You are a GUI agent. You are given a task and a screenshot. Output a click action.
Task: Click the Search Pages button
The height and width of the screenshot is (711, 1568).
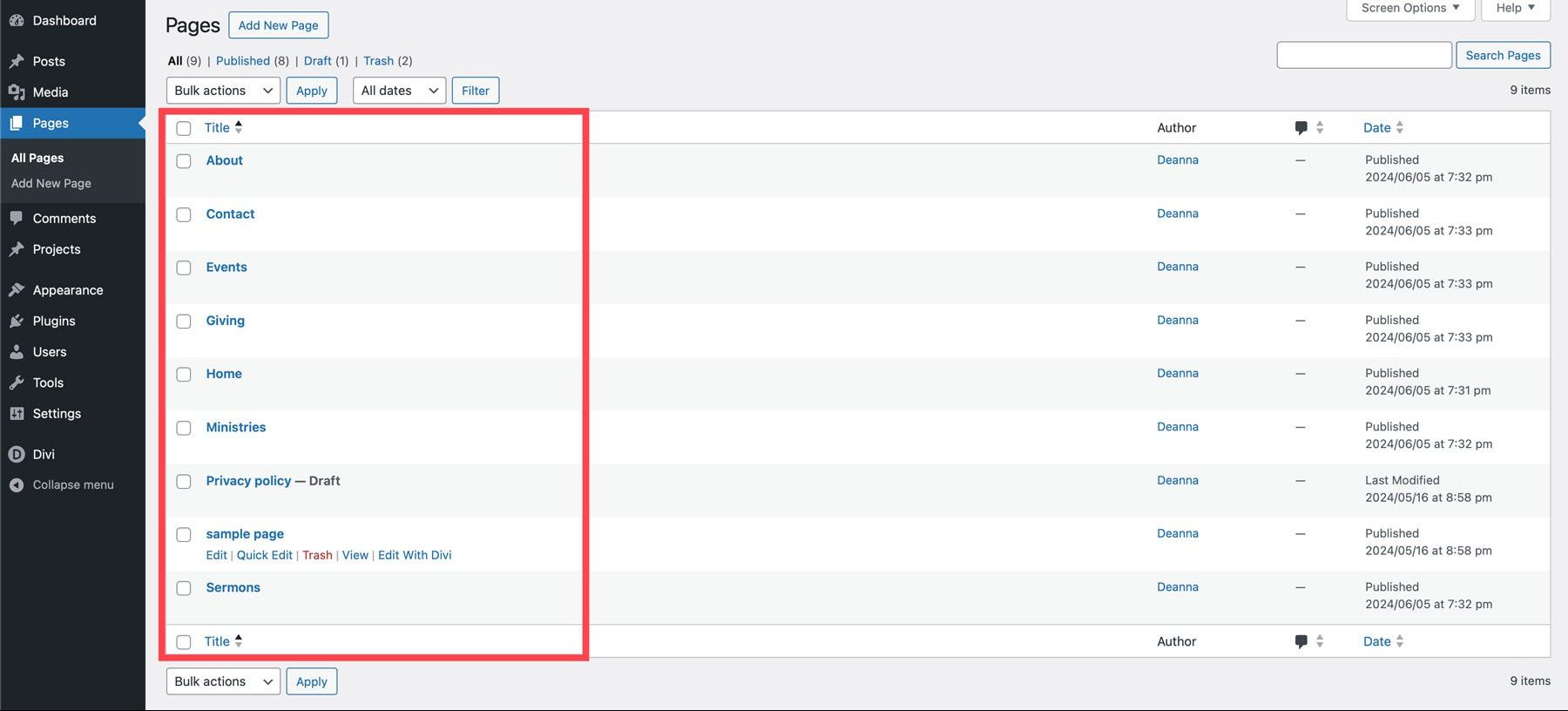(1503, 55)
